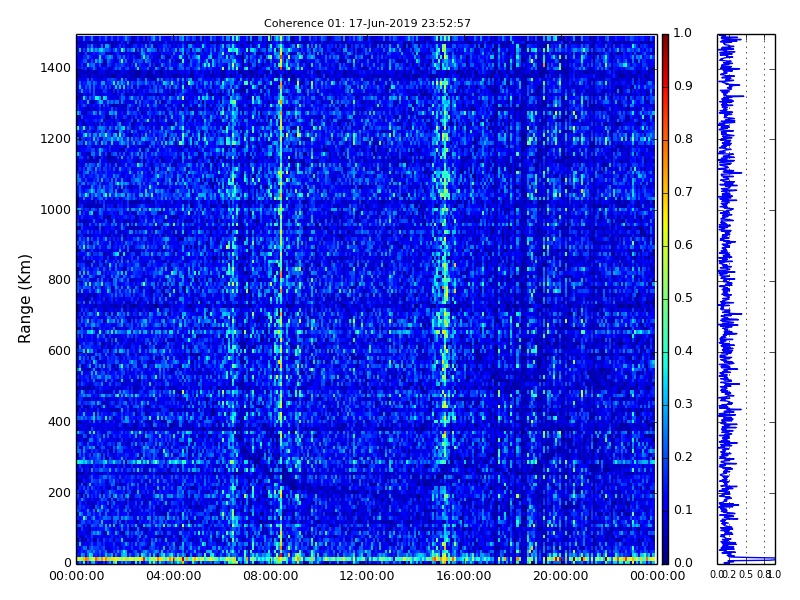Click the 08:00:00 time axis label
The width and height of the screenshot is (800, 600).
tap(270, 577)
